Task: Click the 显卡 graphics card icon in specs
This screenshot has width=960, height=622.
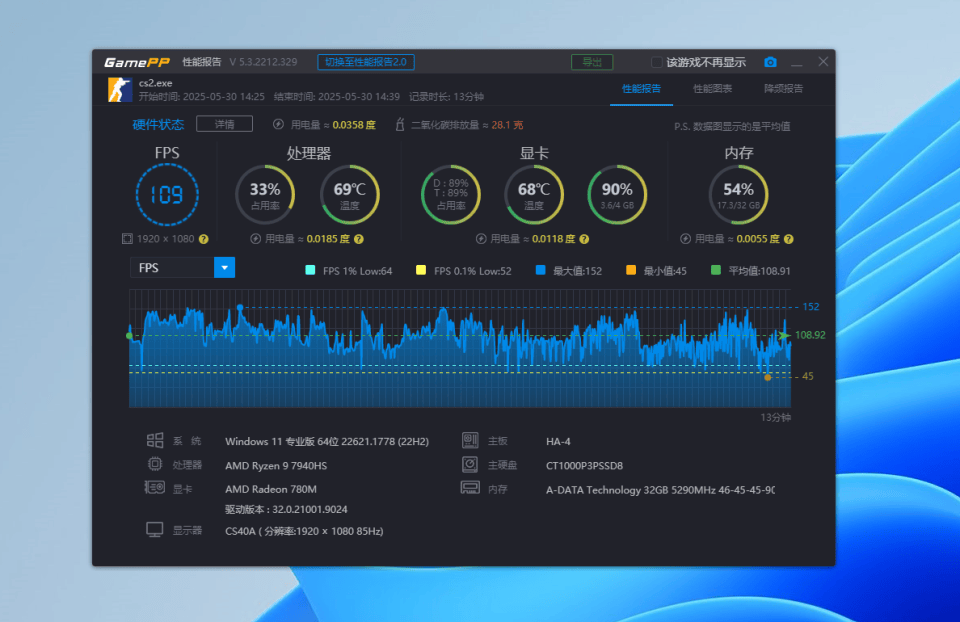Action: [x=154, y=487]
